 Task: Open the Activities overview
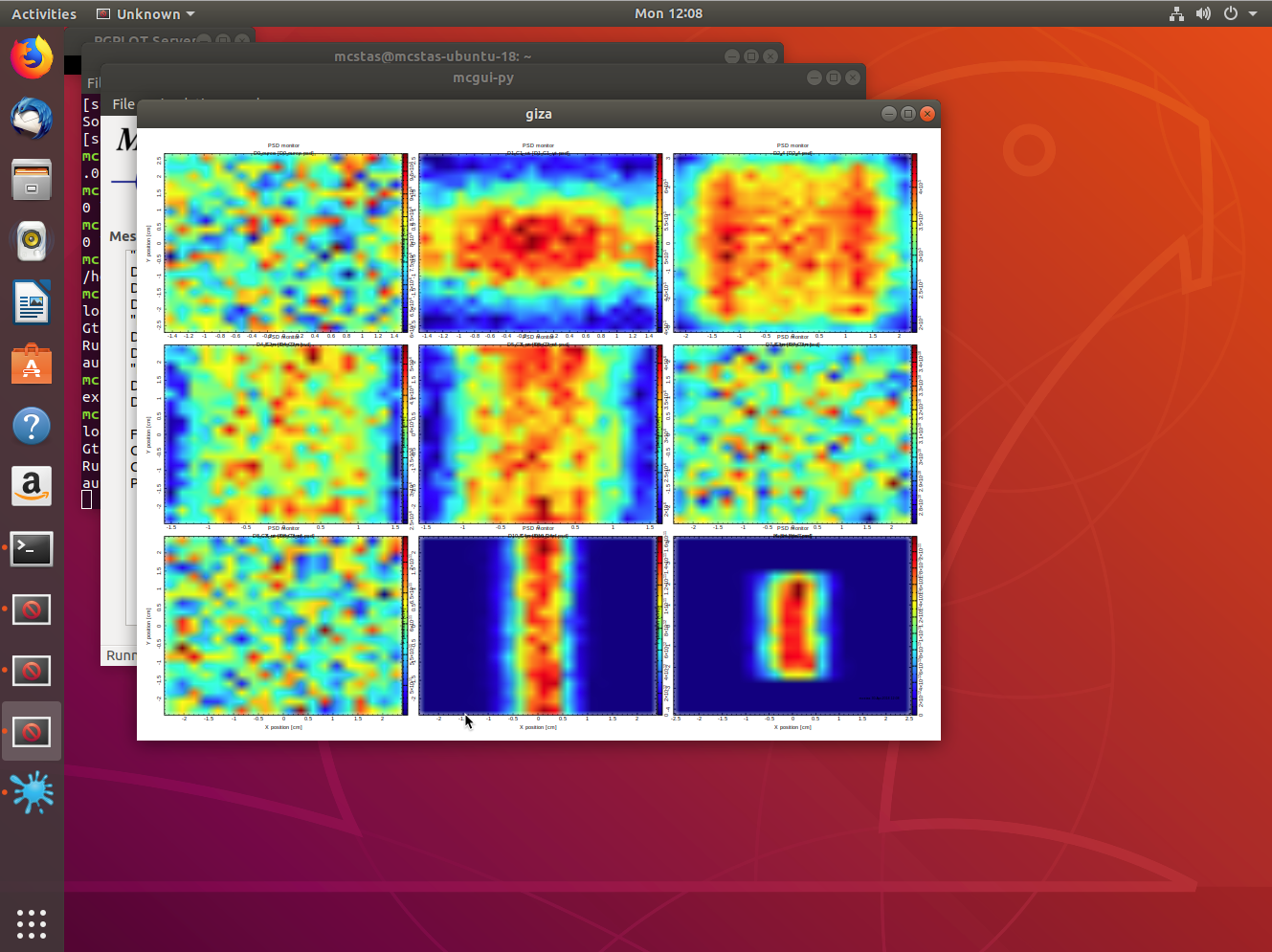[44, 14]
